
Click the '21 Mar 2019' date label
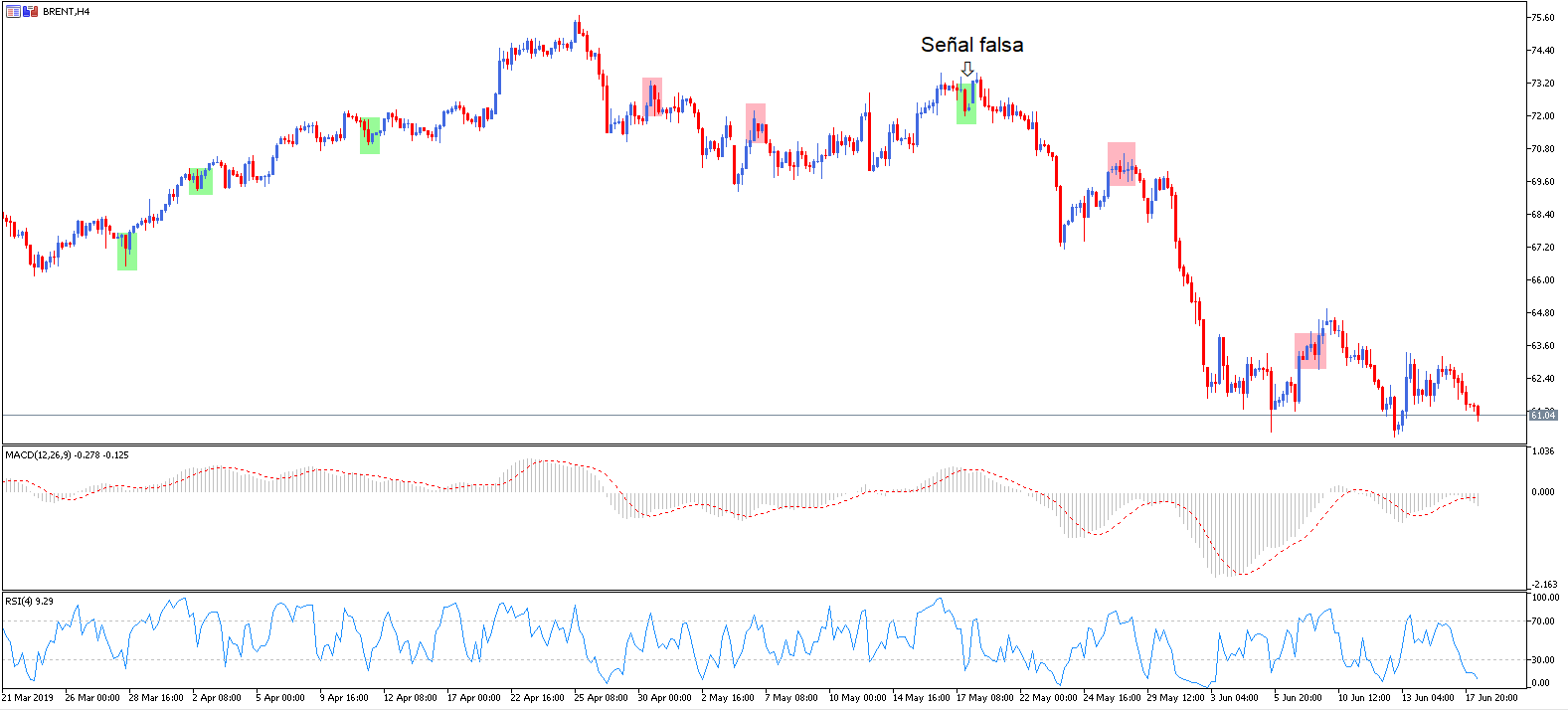point(28,698)
